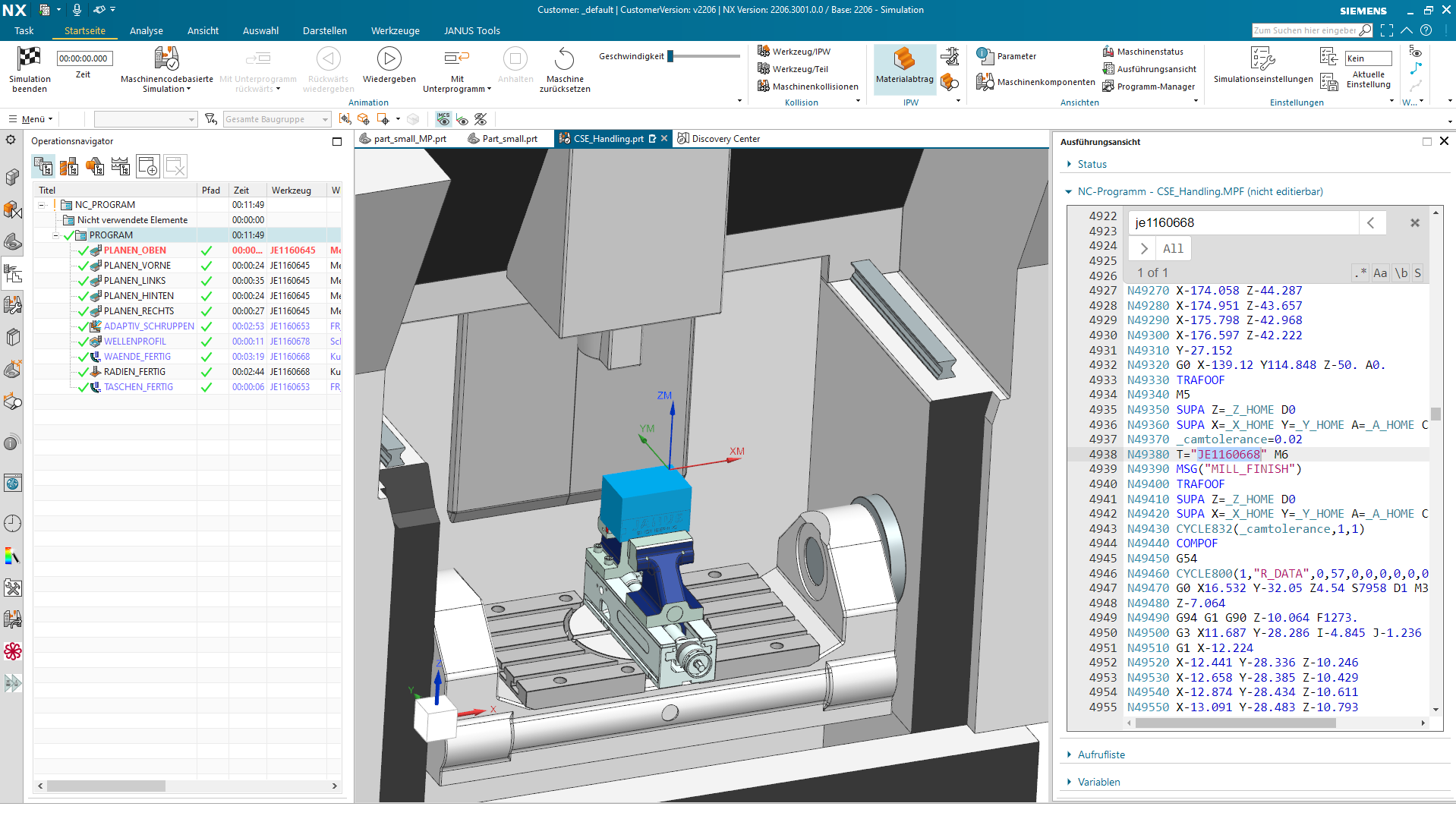
Task: Toggle Maschinenkollisionen option
Action: click(808, 87)
